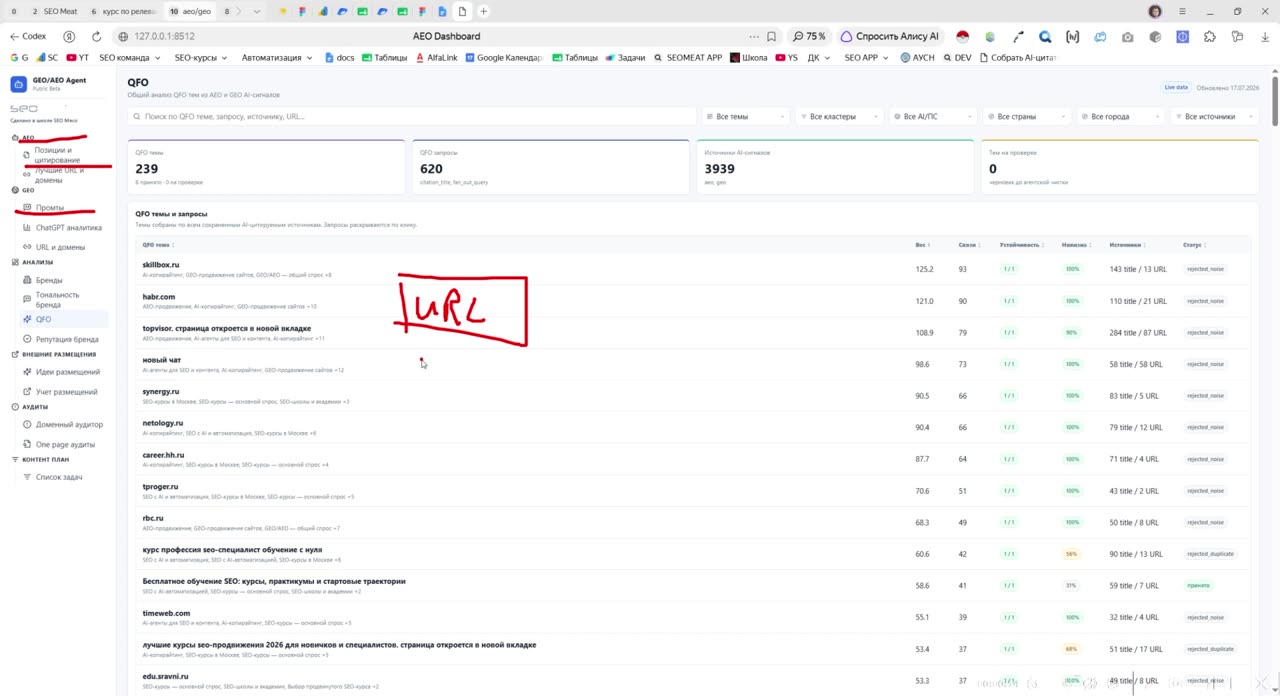This screenshot has width=1280, height=696.
Task: Reload the page with browser refresh icon
Action: (97, 36)
